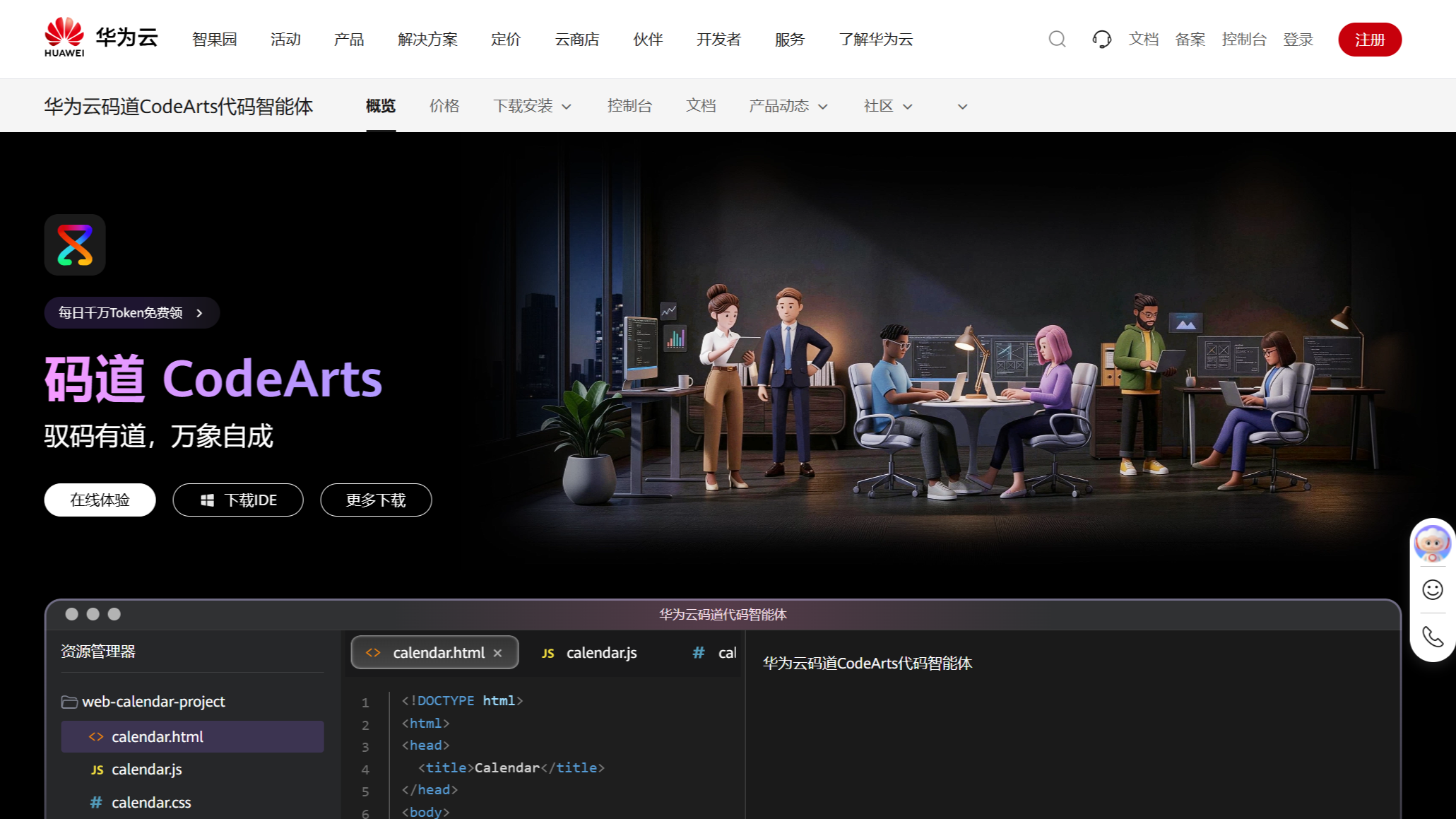
Task: Open the 伙伴 menu
Action: coord(648,40)
